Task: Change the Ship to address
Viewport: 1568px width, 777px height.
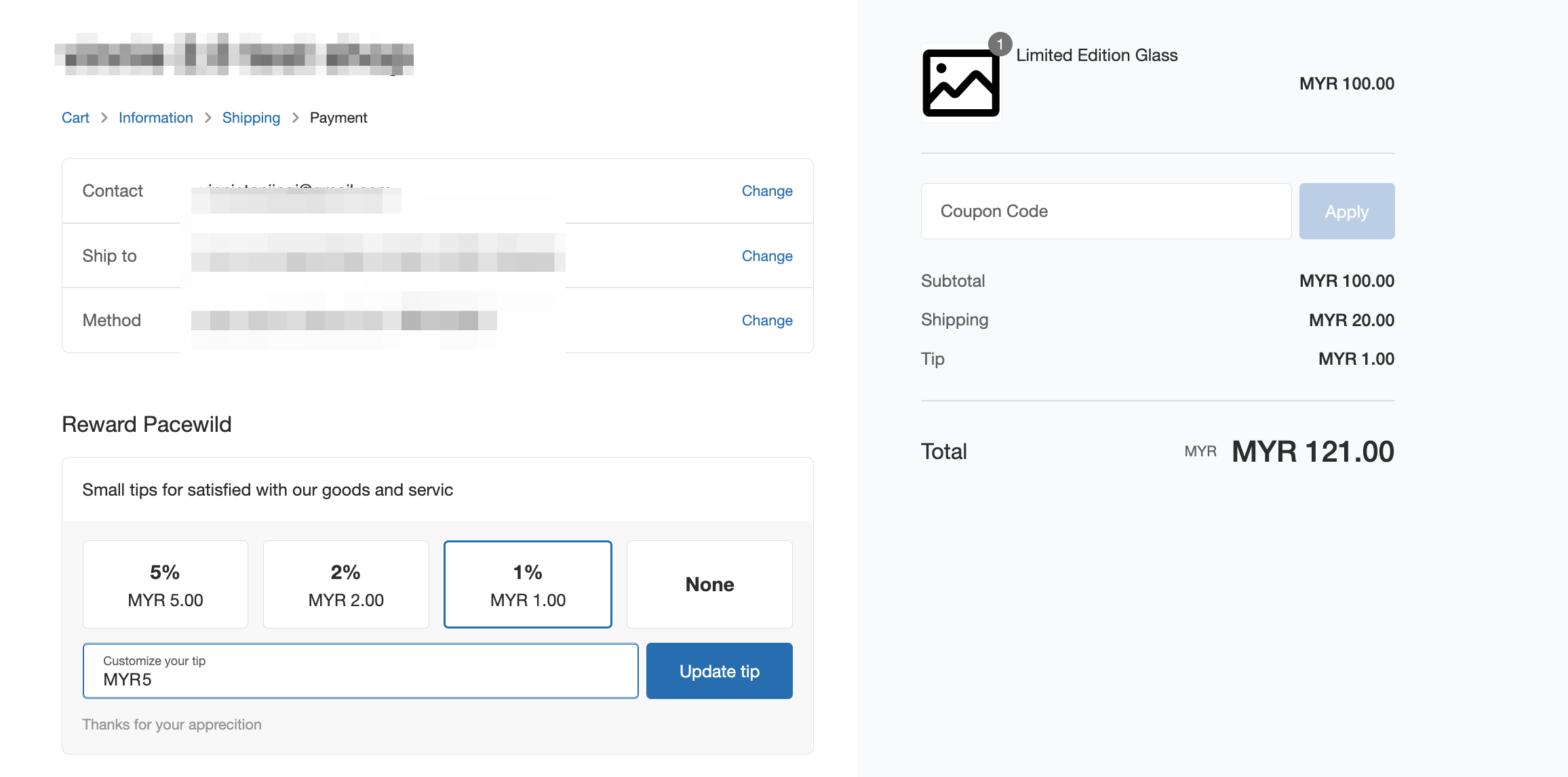Action: click(766, 256)
